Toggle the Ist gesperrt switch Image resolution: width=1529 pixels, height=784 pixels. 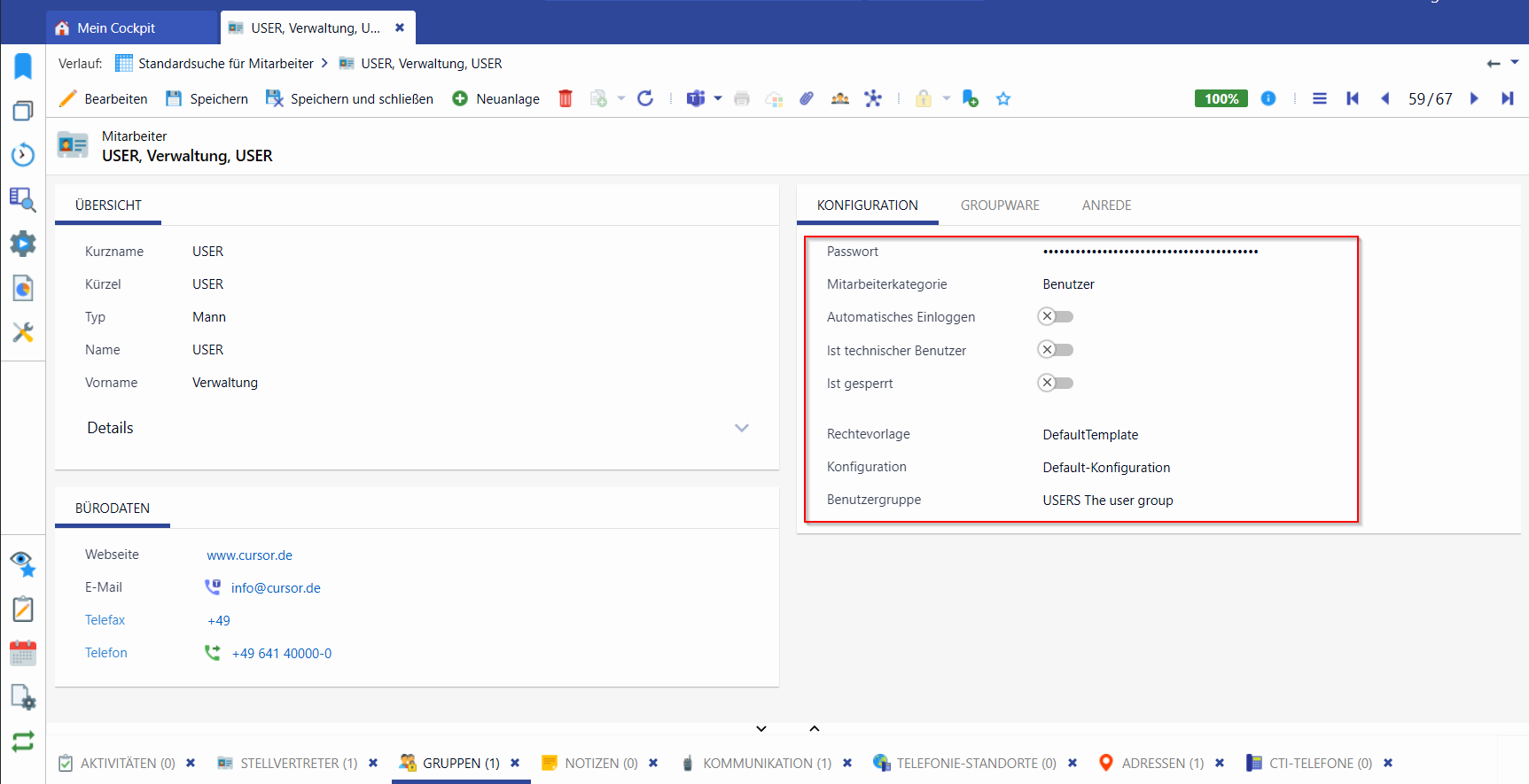[1056, 383]
